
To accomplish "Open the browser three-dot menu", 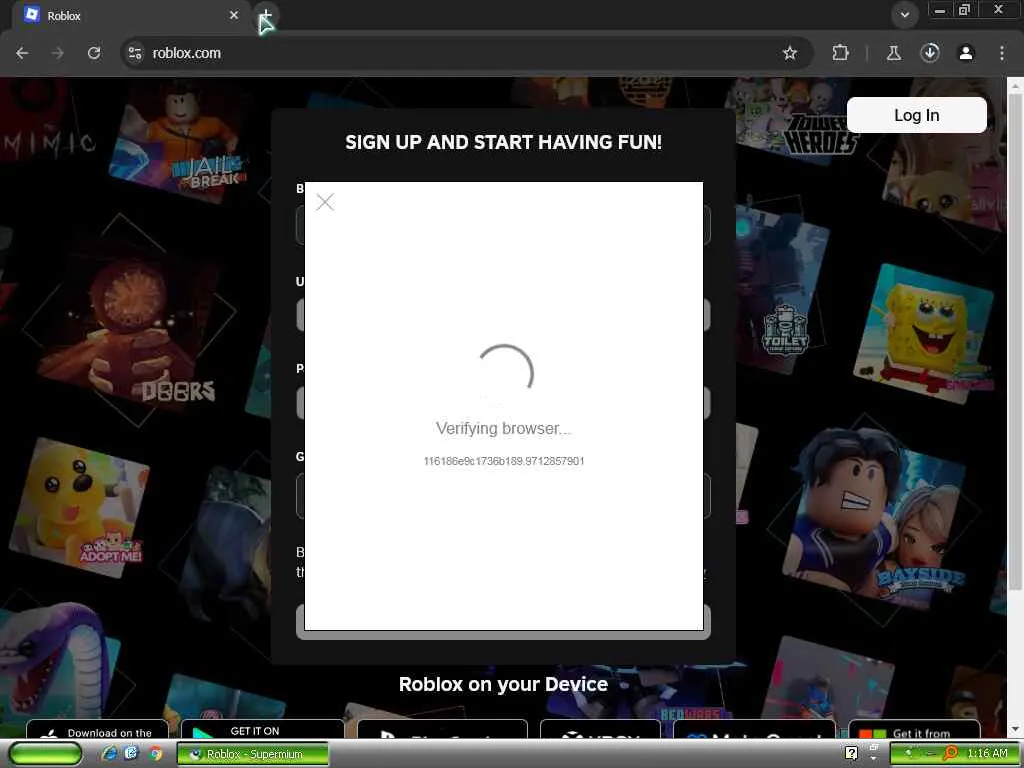I will point(1002,53).
